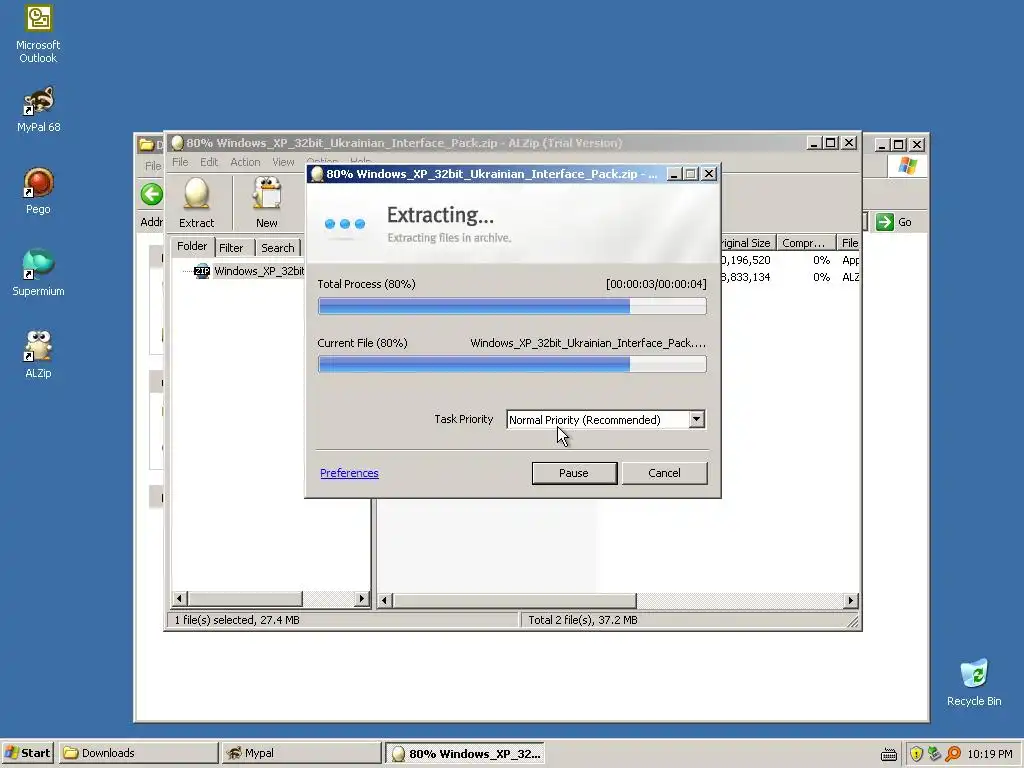Viewport: 1024px width, 768px height.
Task: Open Pego desktop shortcut
Action: point(38,191)
